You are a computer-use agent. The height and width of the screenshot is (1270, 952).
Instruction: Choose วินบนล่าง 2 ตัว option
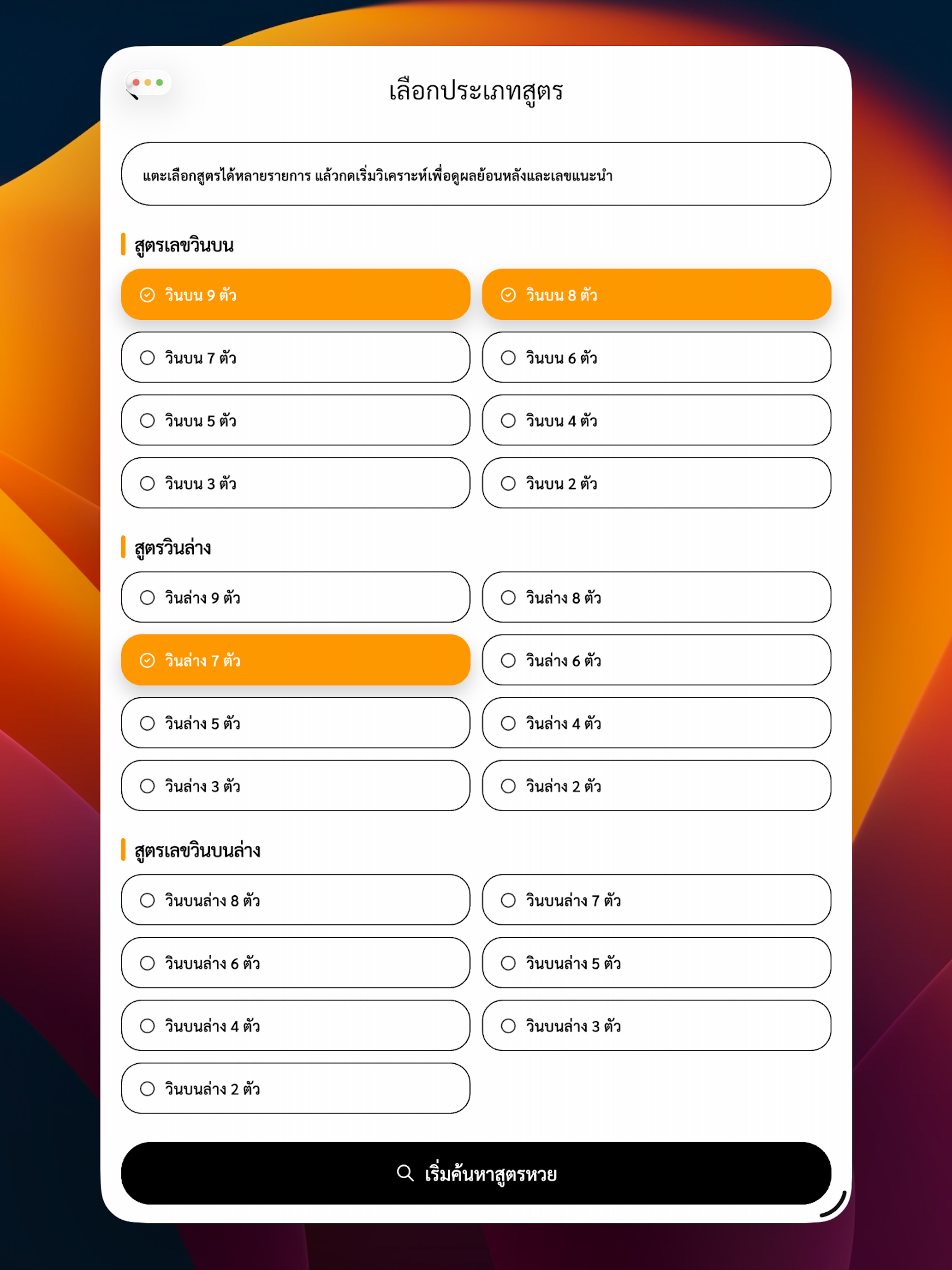coord(296,1088)
